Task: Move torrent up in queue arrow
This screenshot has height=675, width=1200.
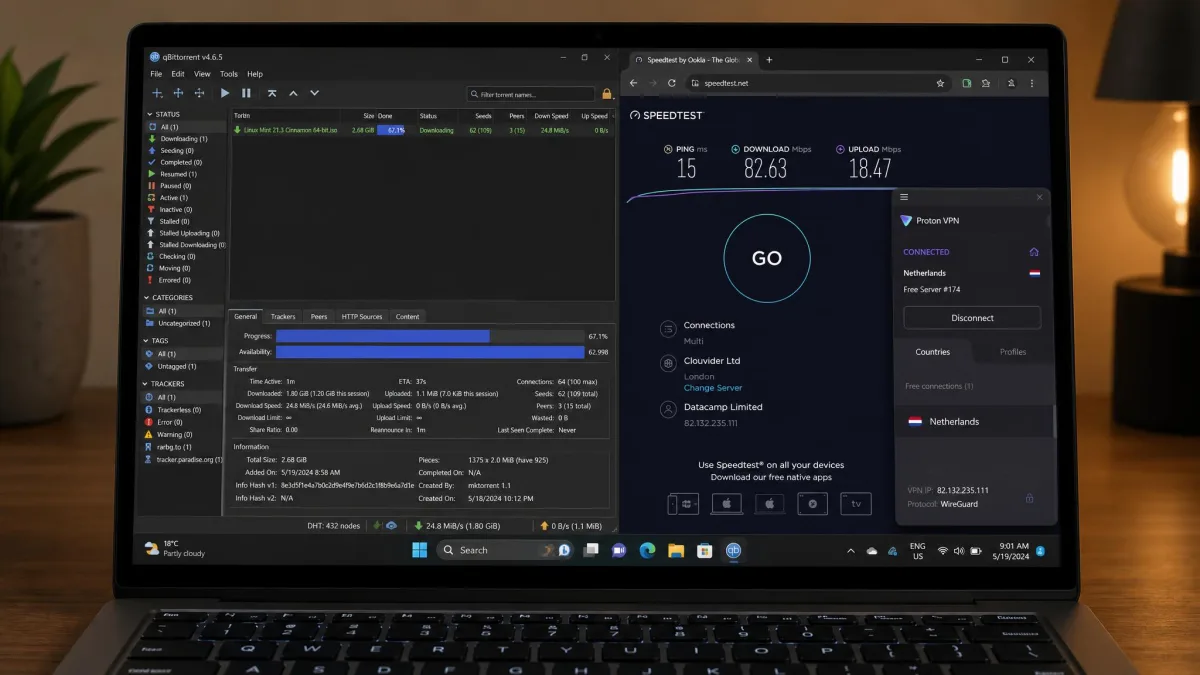Action: (293, 93)
